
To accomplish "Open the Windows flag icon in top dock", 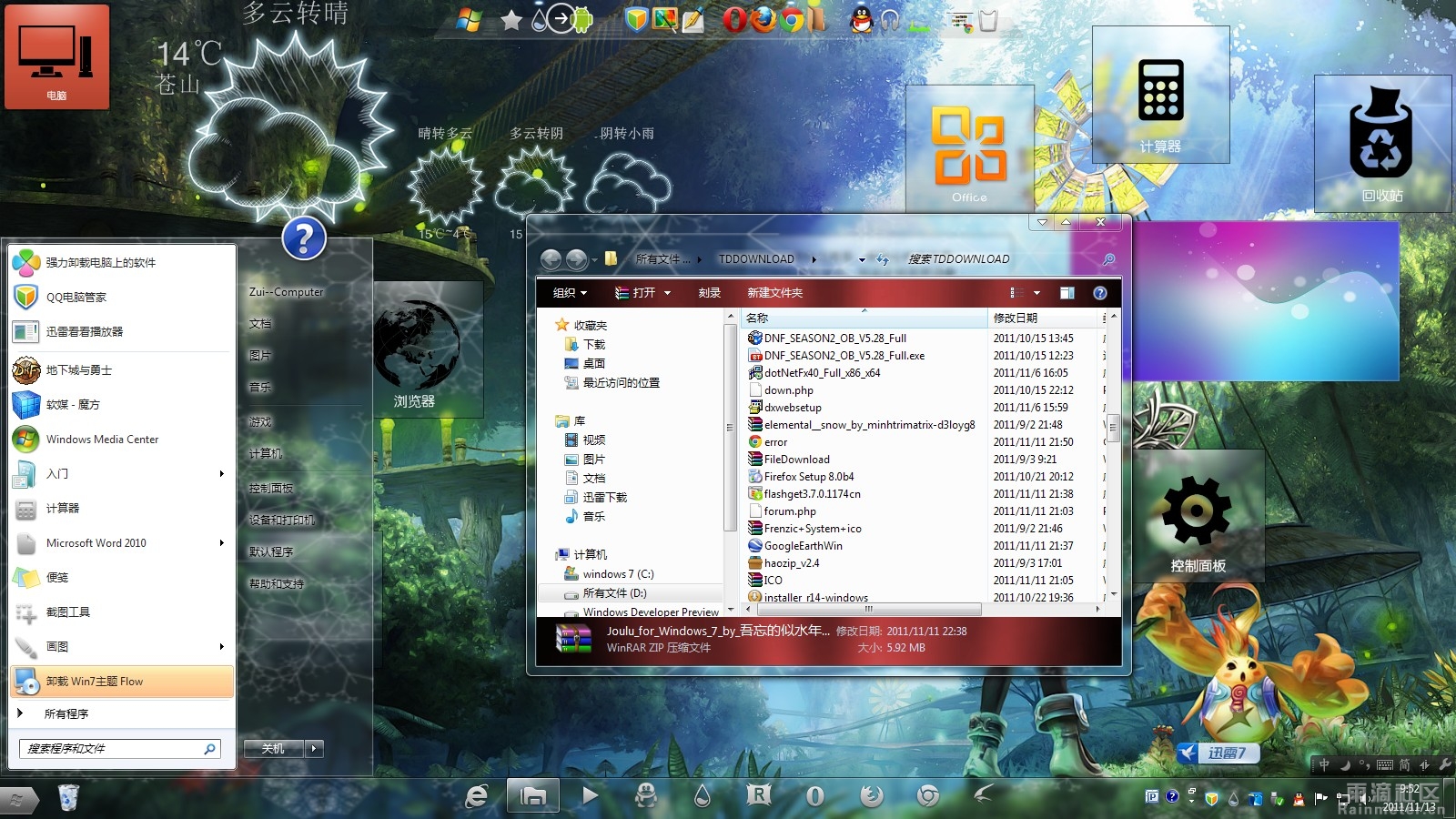I will (469, 20).
